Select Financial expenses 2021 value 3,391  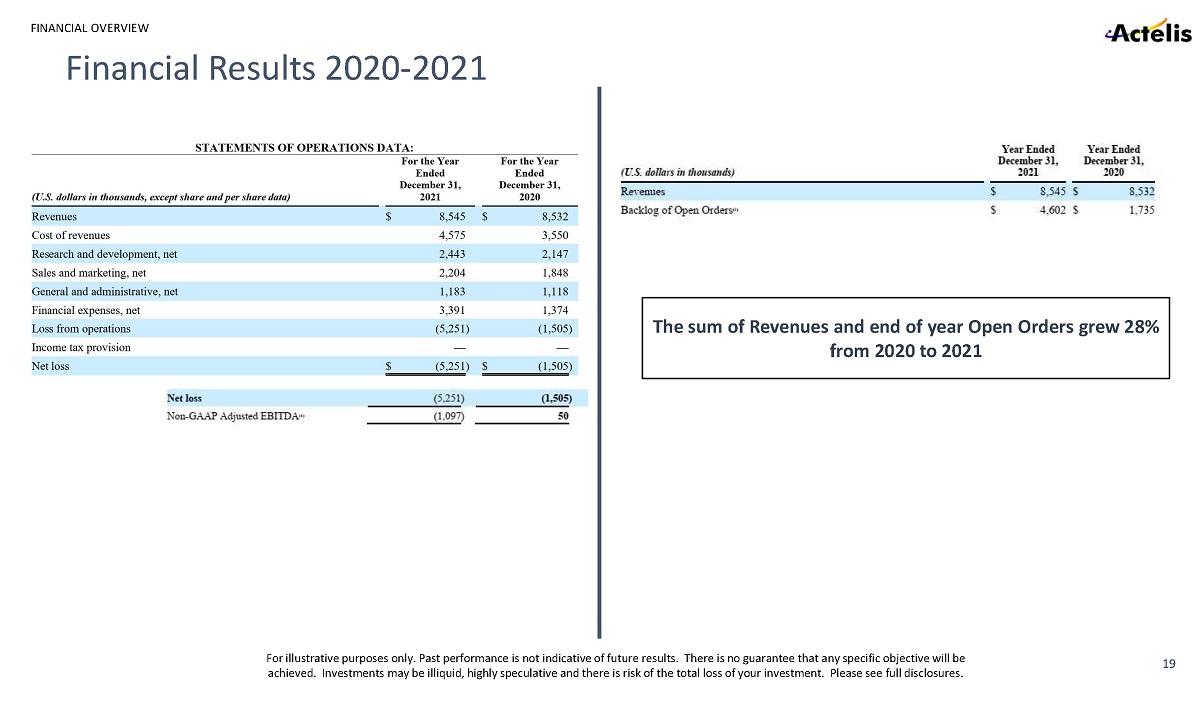(x=452, y=311)
